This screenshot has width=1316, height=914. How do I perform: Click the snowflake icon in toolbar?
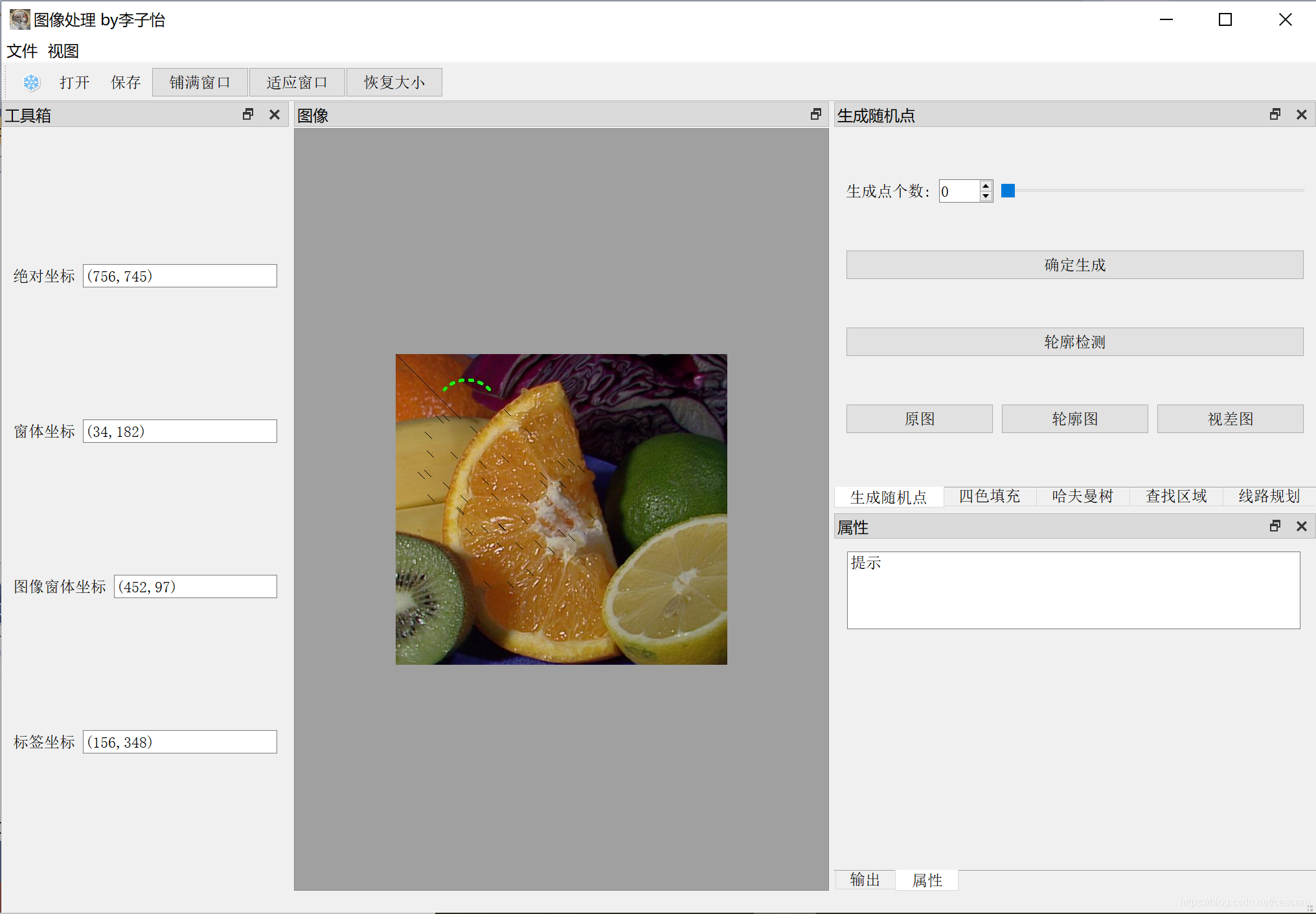coord(32,82)
